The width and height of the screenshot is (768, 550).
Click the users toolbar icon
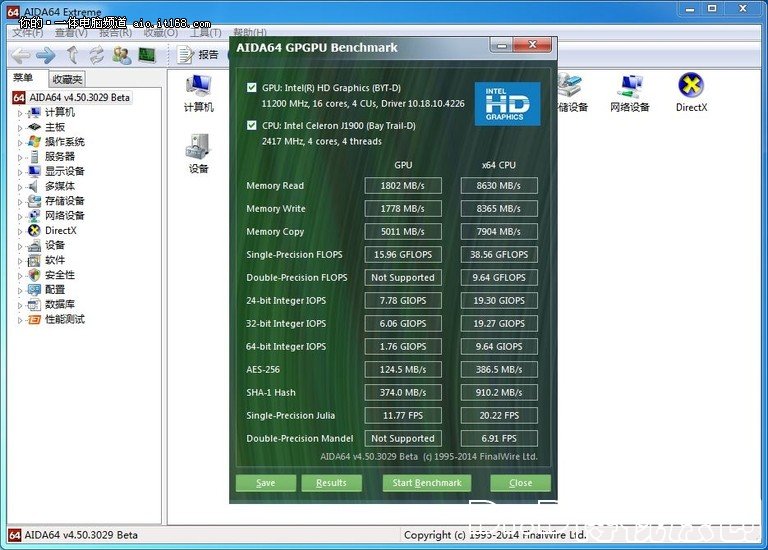pos(121,55)
